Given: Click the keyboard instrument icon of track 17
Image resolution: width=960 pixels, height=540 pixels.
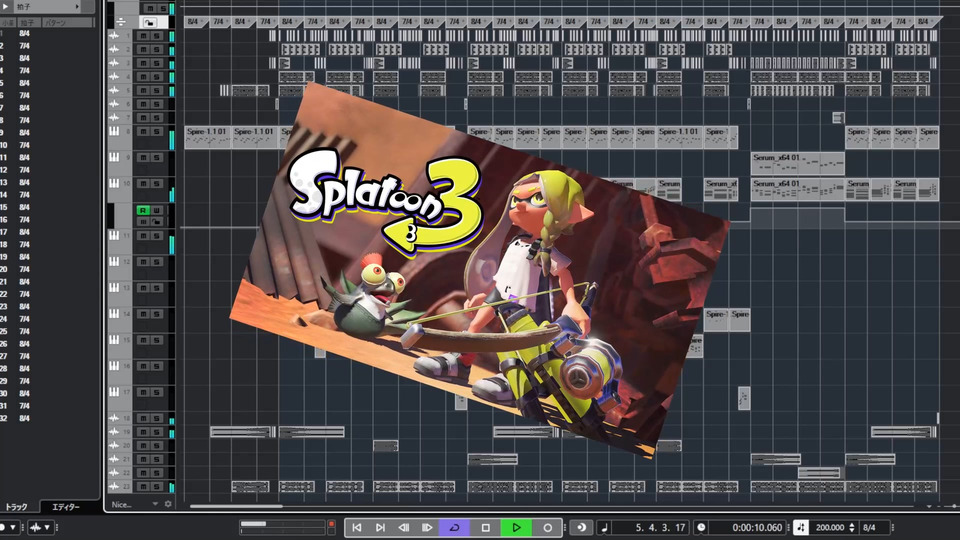Looking at the screenshot, I should (x=114, y=392).
